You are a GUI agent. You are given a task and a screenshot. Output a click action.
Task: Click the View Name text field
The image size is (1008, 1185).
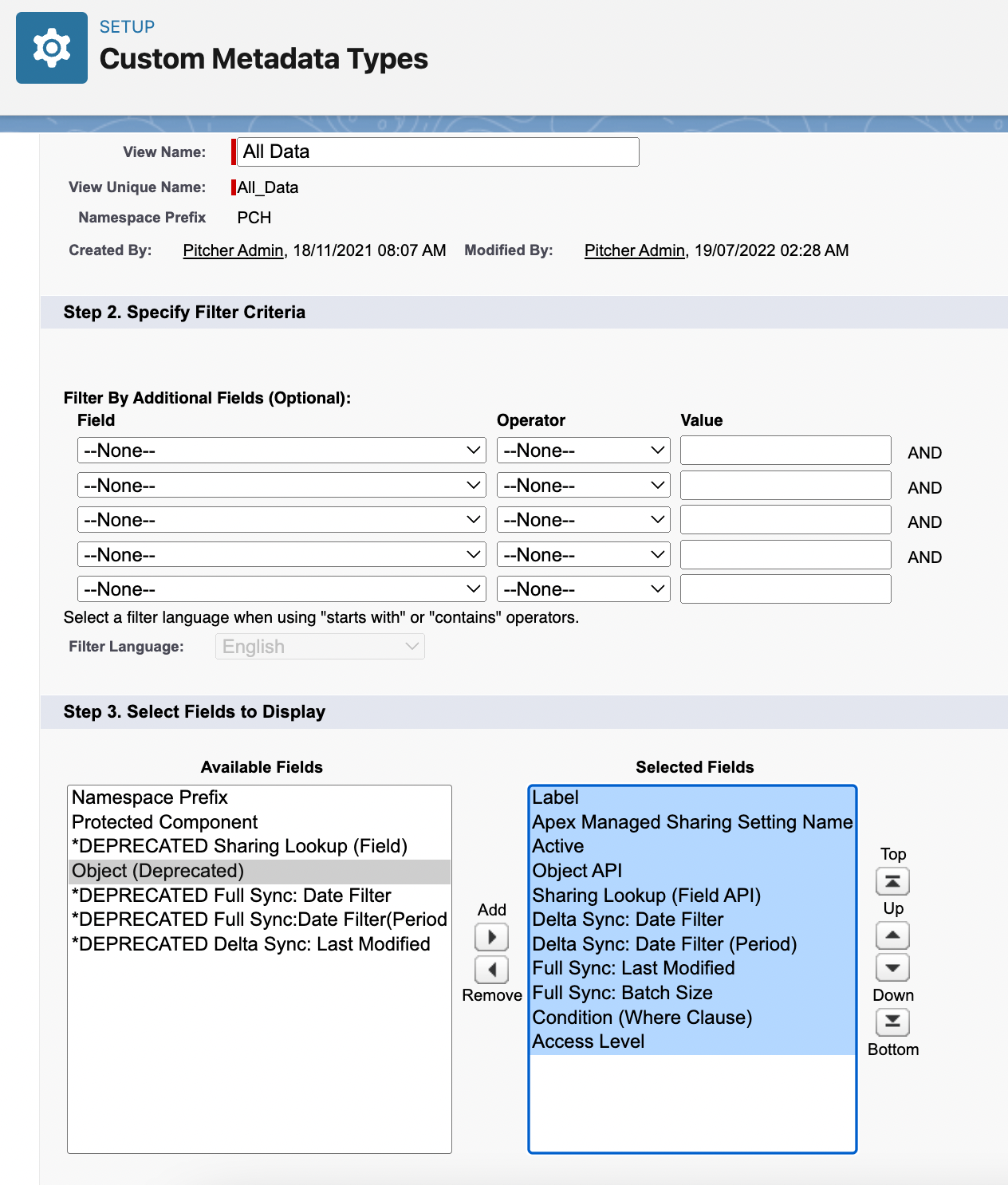point(437,152)
